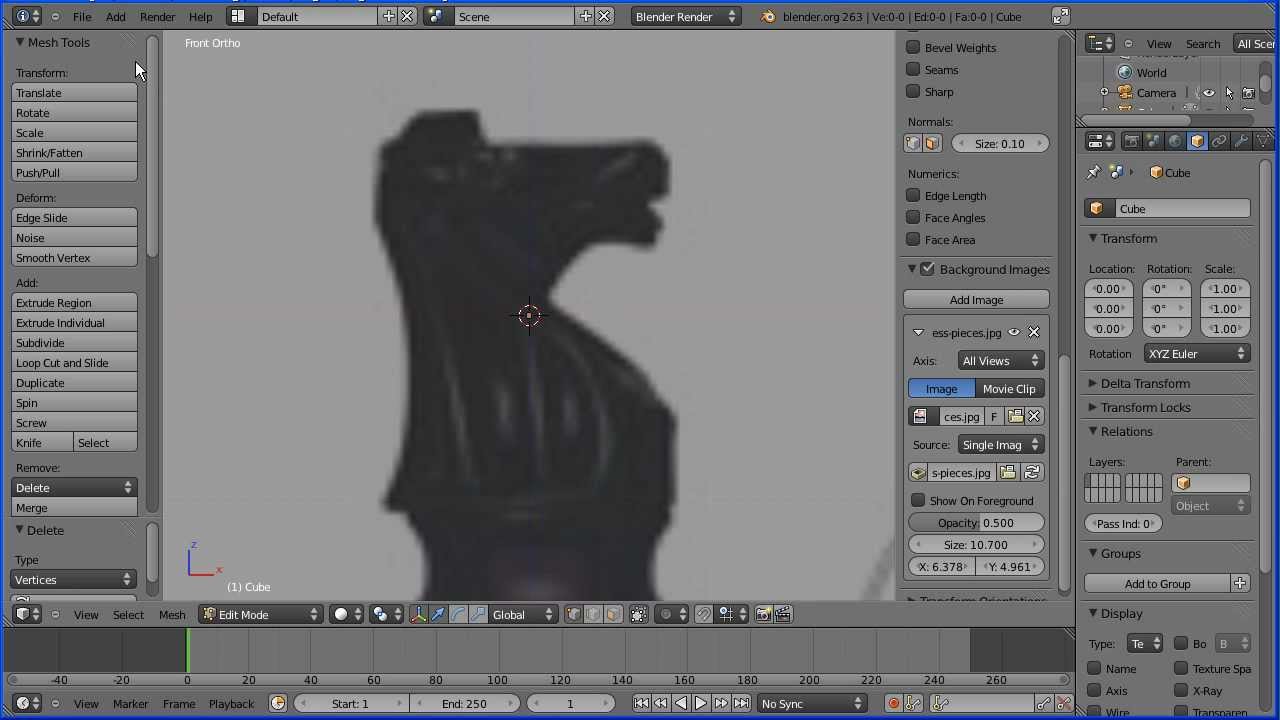Image resolution: width=1280 pixels, height=720 pixels.
Task: Toggle limit selection to visible icon
Action: [639, 614]
